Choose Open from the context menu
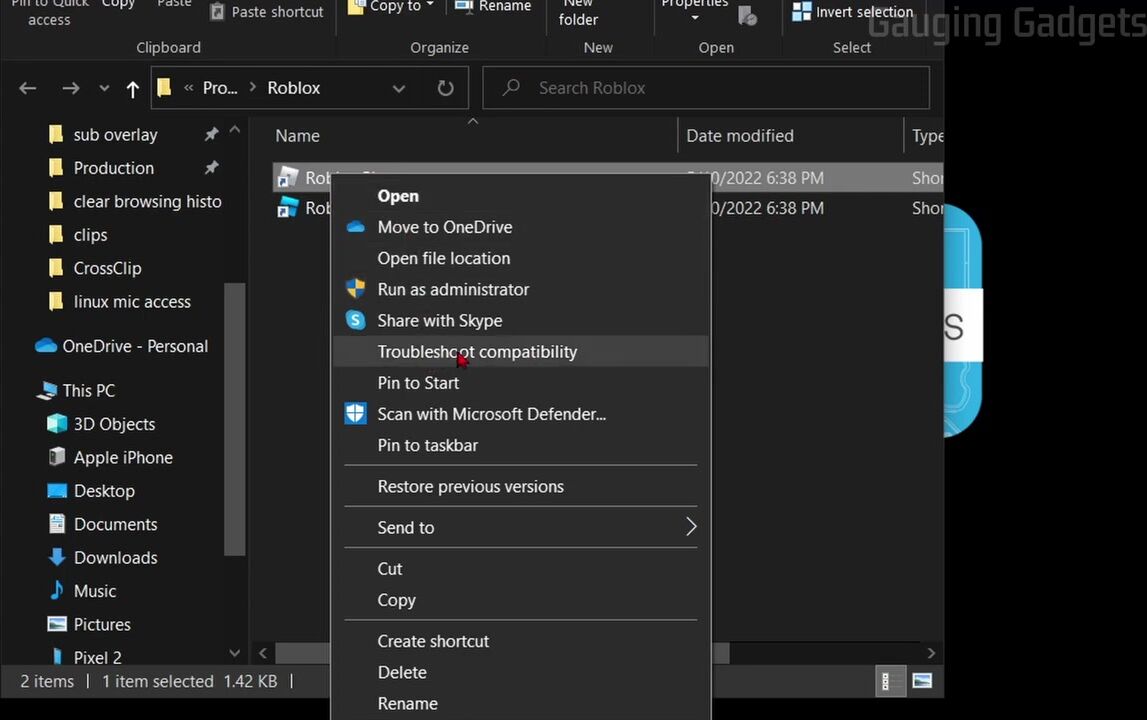 point(521,196)
